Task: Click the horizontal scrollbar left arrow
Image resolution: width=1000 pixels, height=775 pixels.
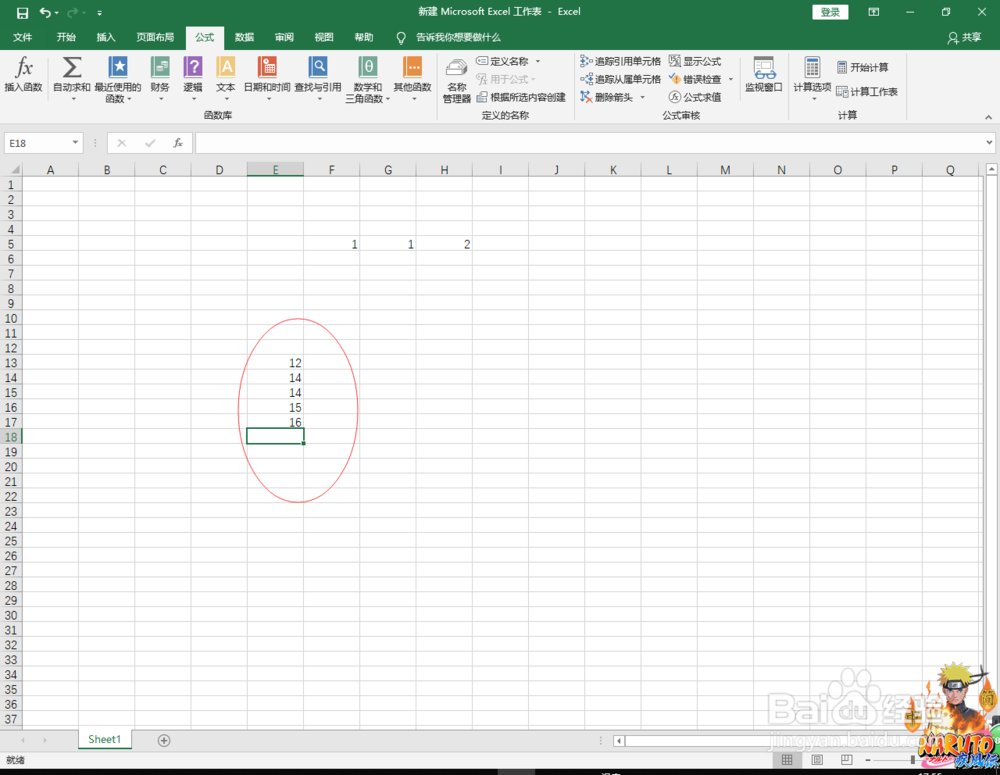Action: click(x=619, y=741)
